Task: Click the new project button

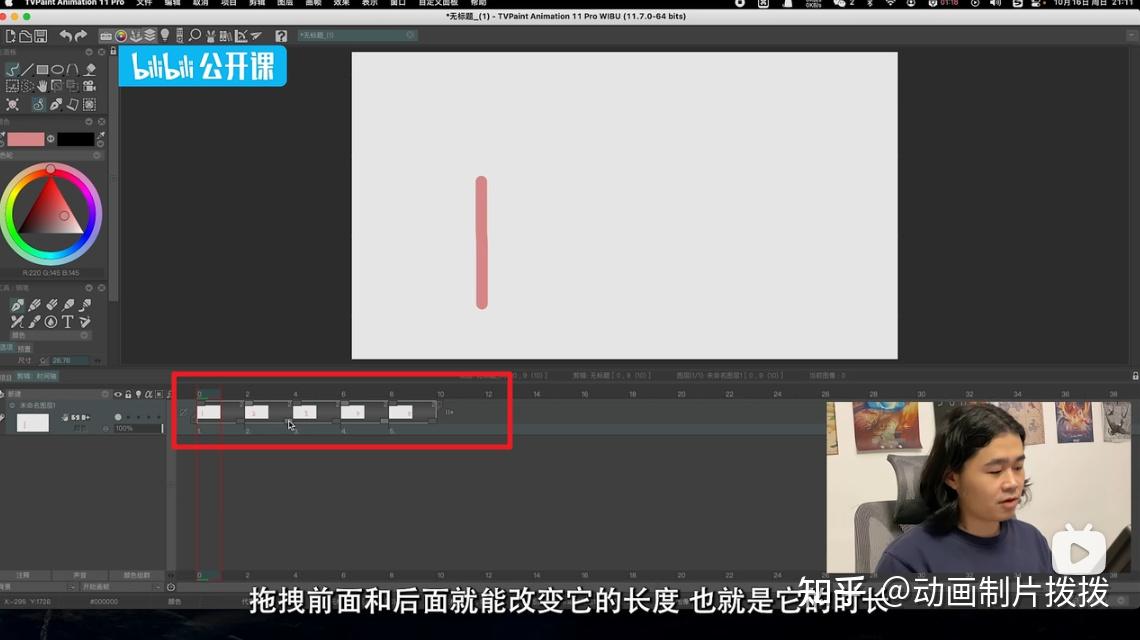Action: [x=8, y=36]
